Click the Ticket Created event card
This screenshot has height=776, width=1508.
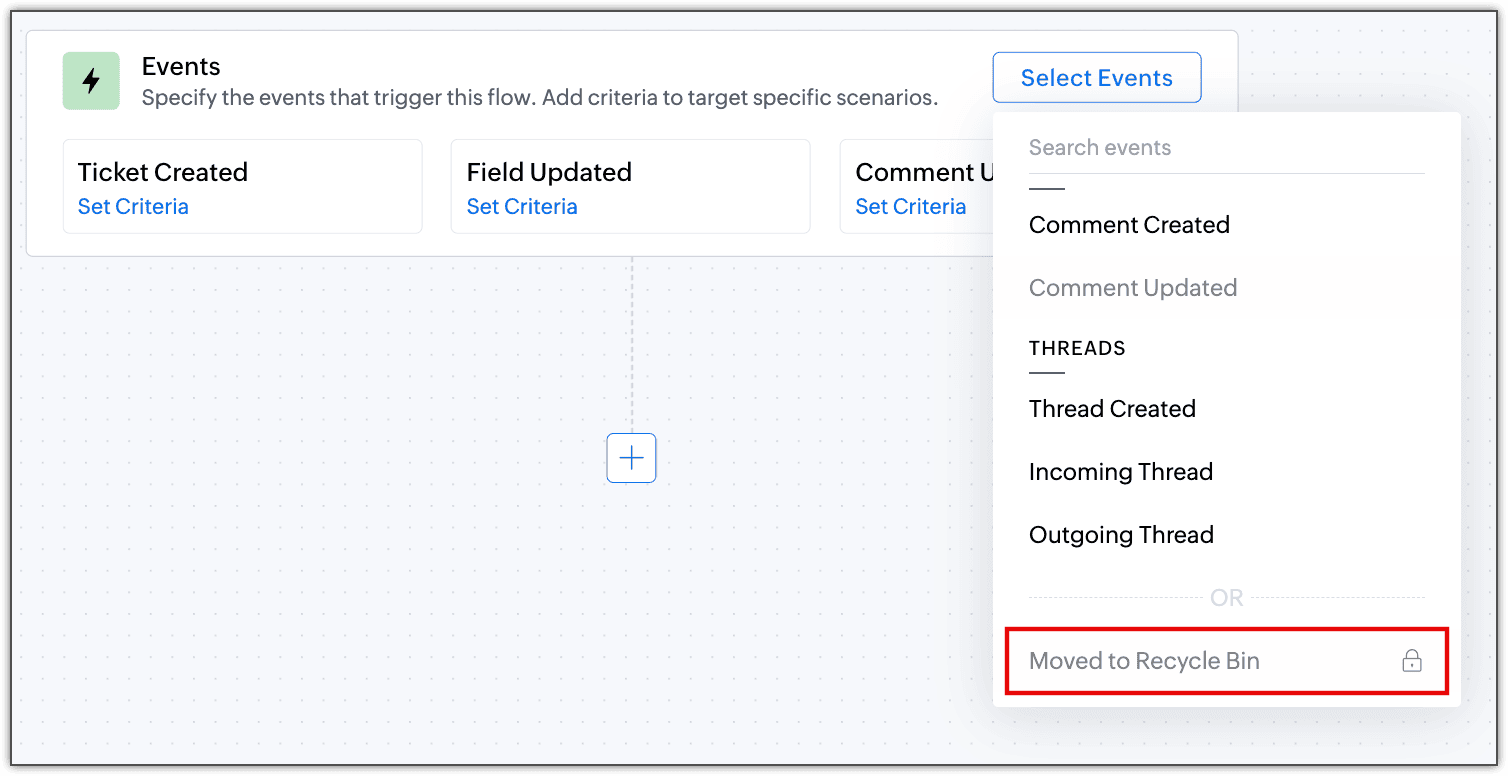tap(242, 187)
